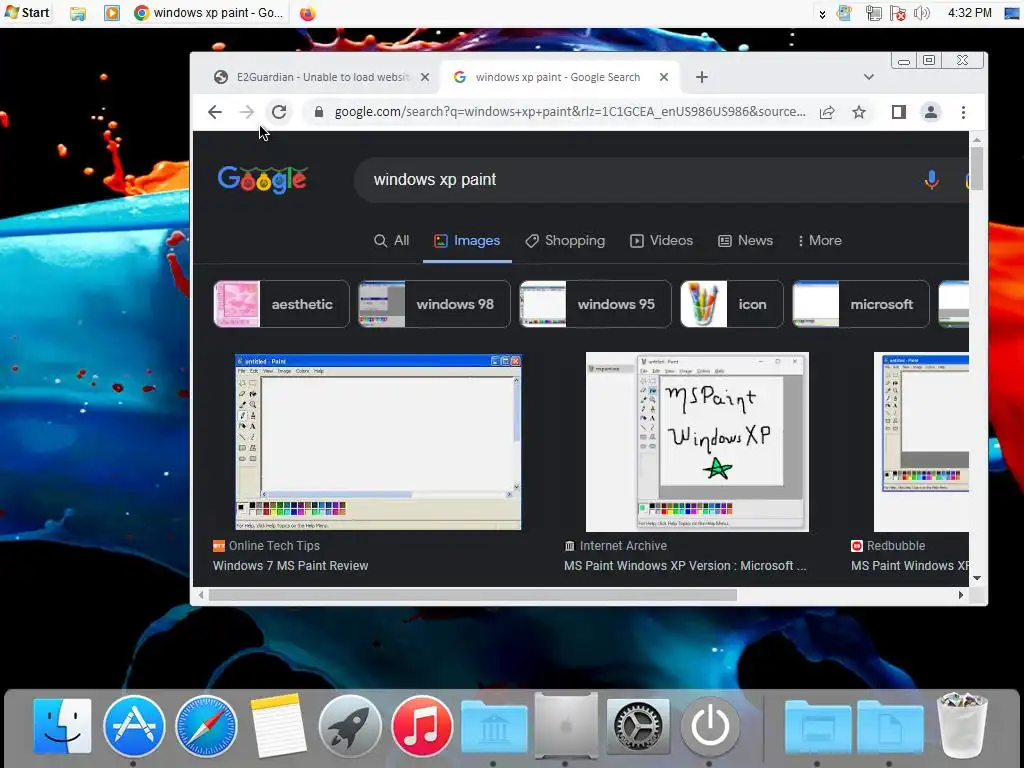The height and width of the screenshot is (768, 1024).
Task: Open System Preferences gear in dock
Action: (638, 726)
